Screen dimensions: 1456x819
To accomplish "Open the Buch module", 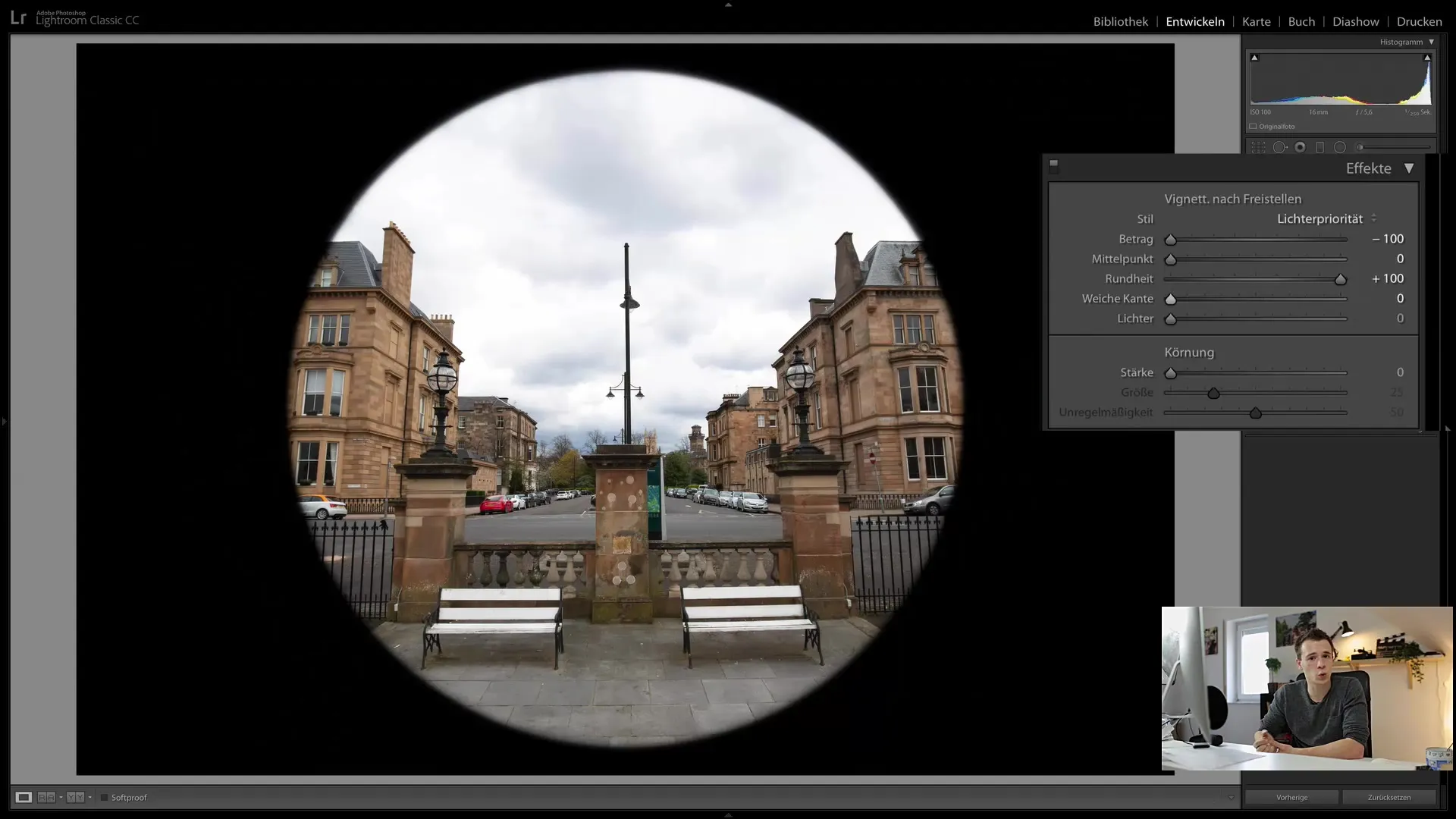I will click(1301, 21).
